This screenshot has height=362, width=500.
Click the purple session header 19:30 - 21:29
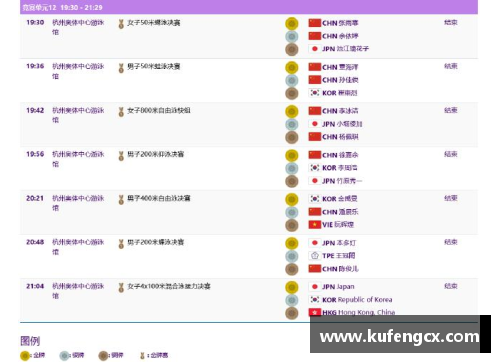[249, 7]
